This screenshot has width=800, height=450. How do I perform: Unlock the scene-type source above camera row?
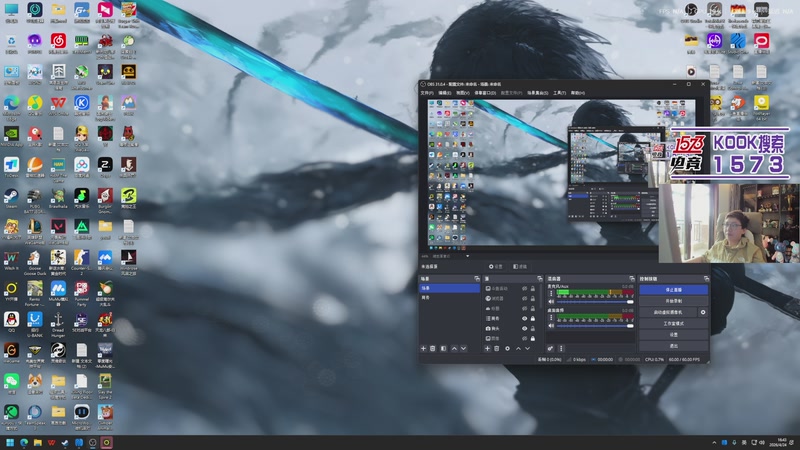pos(533,318)
